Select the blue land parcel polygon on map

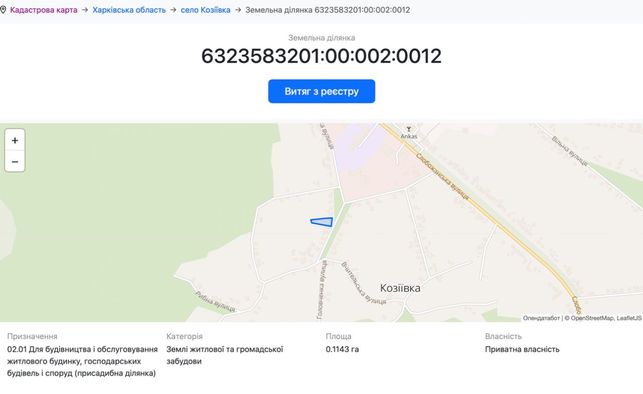[322, 222]
